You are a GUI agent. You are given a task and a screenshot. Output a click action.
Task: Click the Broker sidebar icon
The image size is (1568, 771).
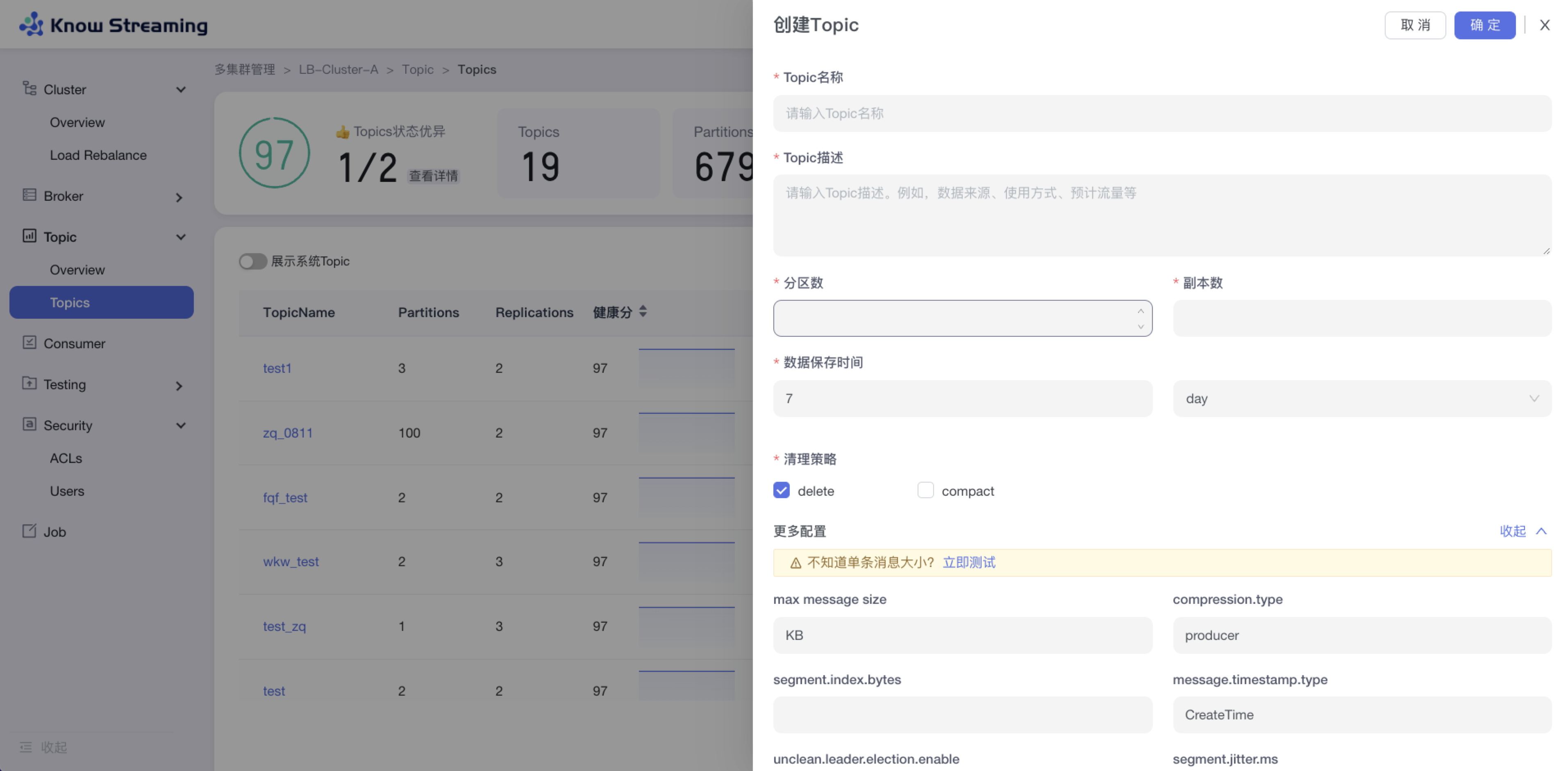pyautogui.click(x=29, y=195)
